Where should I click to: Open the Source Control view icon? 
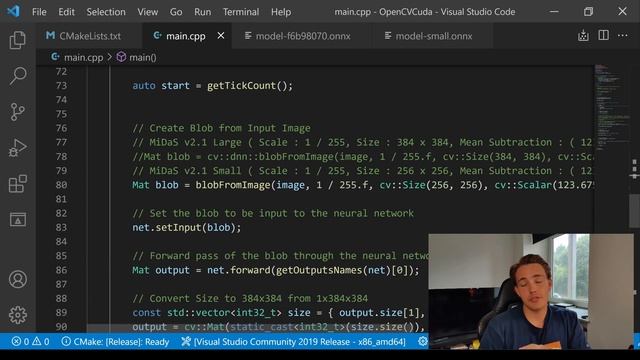click(x=18, y=112)
